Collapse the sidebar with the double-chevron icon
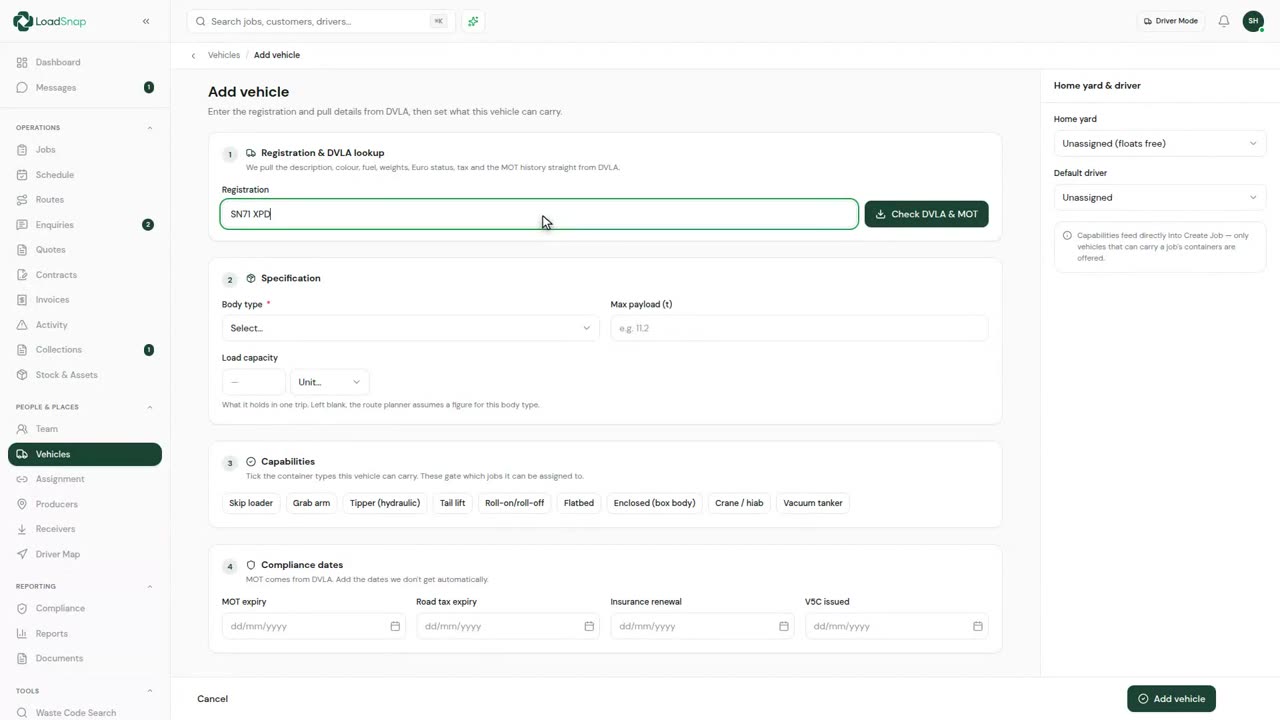Image resolution: width=1280 pixels, height=720 pixels. 146,21
